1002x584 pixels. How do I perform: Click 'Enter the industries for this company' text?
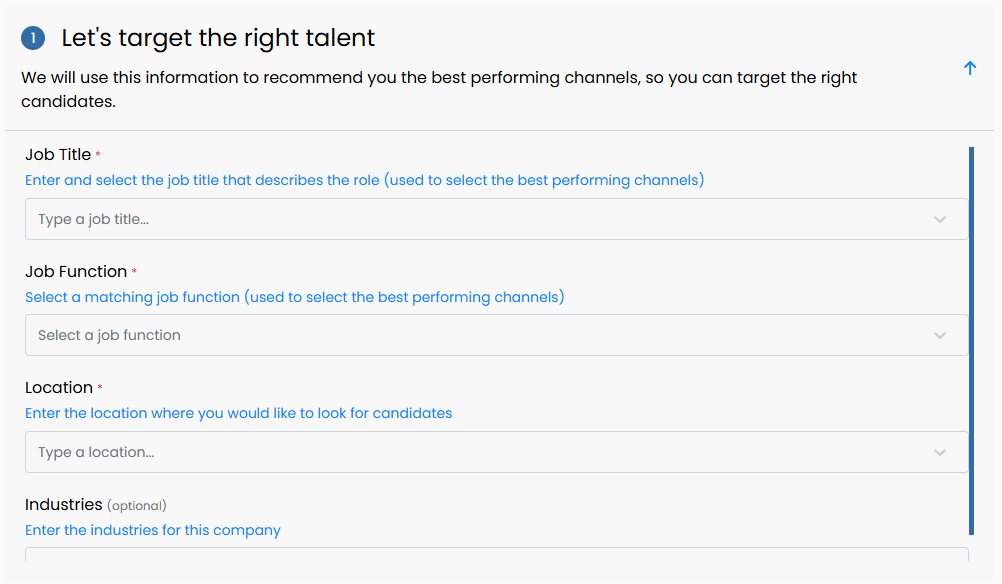(153, 530)
